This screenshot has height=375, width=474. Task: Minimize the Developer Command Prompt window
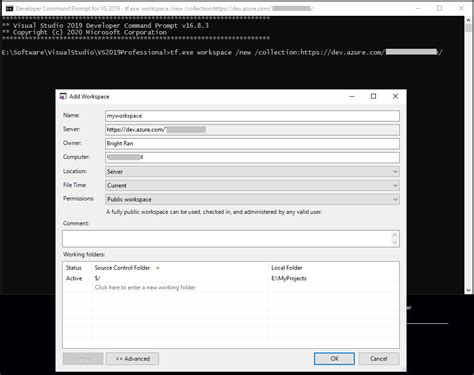pos(418,8)
